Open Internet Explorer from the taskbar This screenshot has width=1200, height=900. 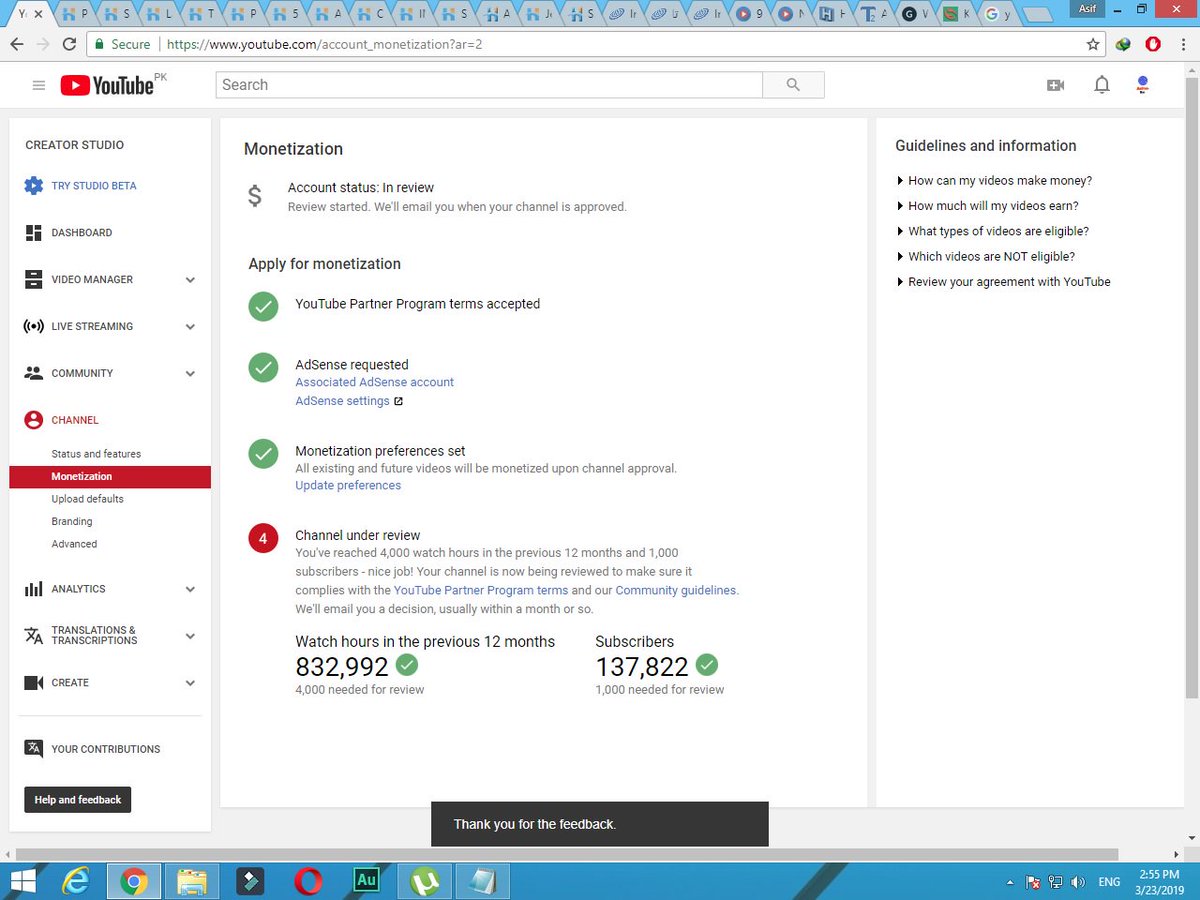pos(75,881)
